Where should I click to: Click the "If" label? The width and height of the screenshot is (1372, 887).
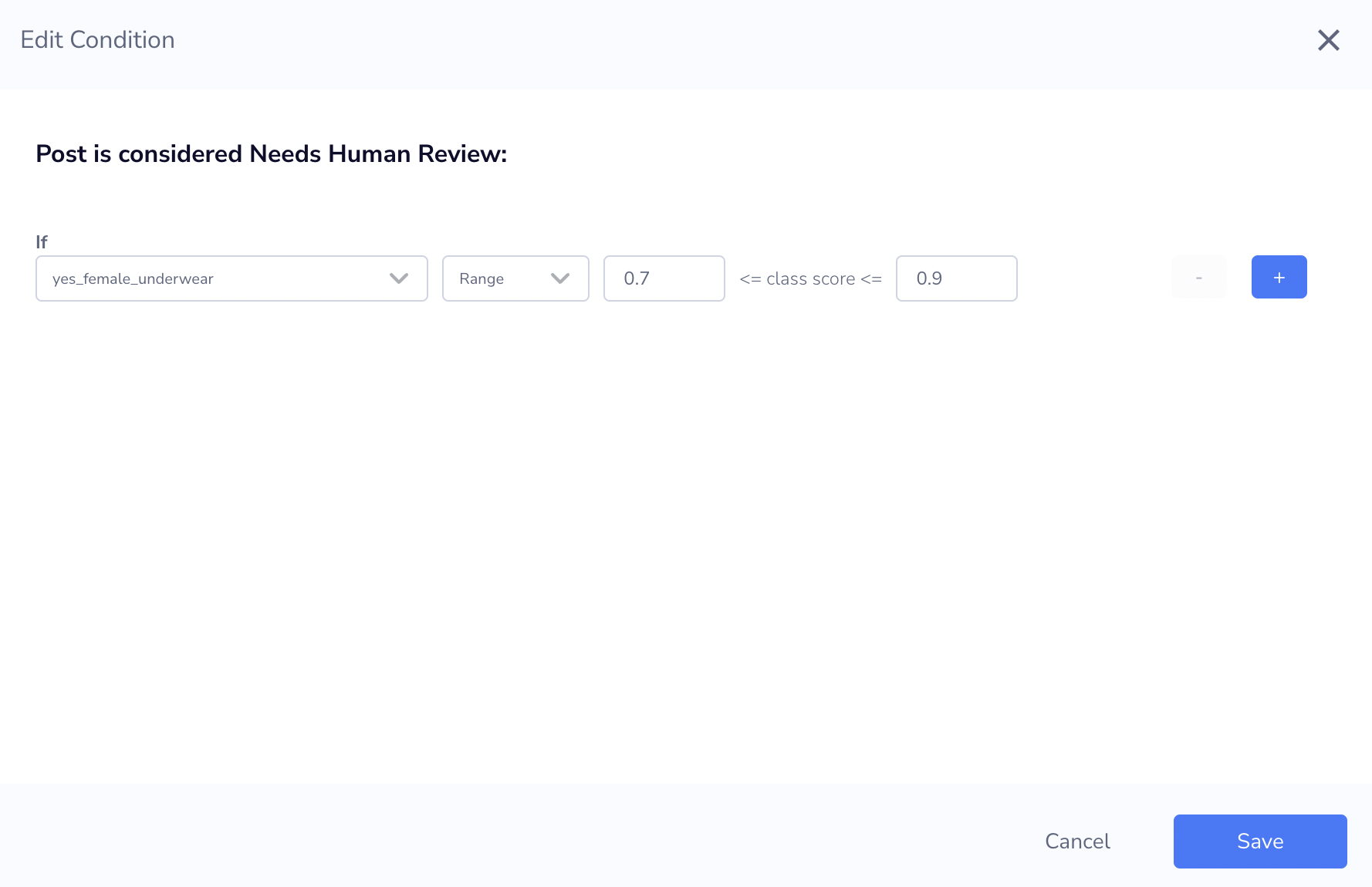[42, 242]
